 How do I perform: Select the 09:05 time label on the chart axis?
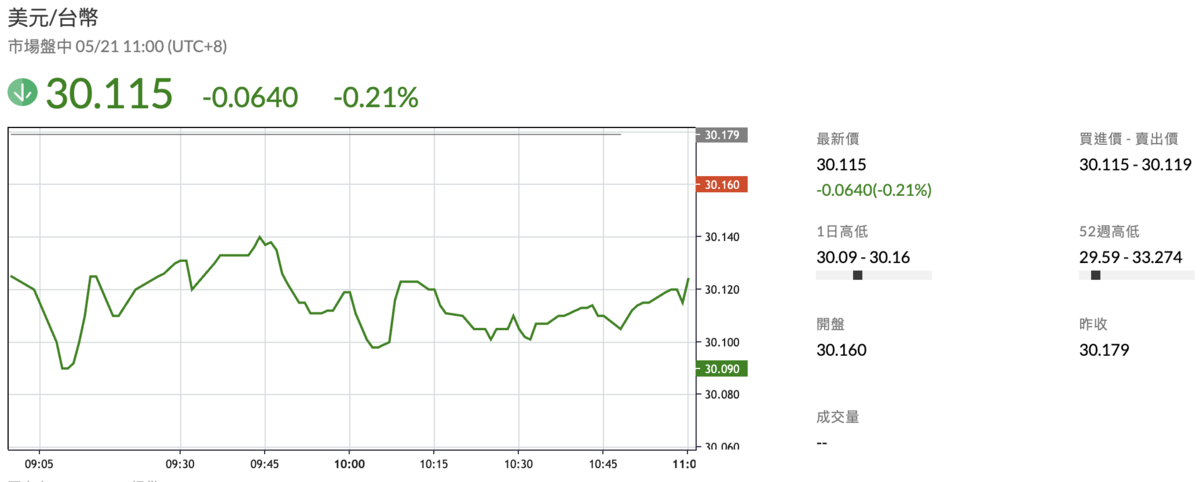[x=39, y=464]
